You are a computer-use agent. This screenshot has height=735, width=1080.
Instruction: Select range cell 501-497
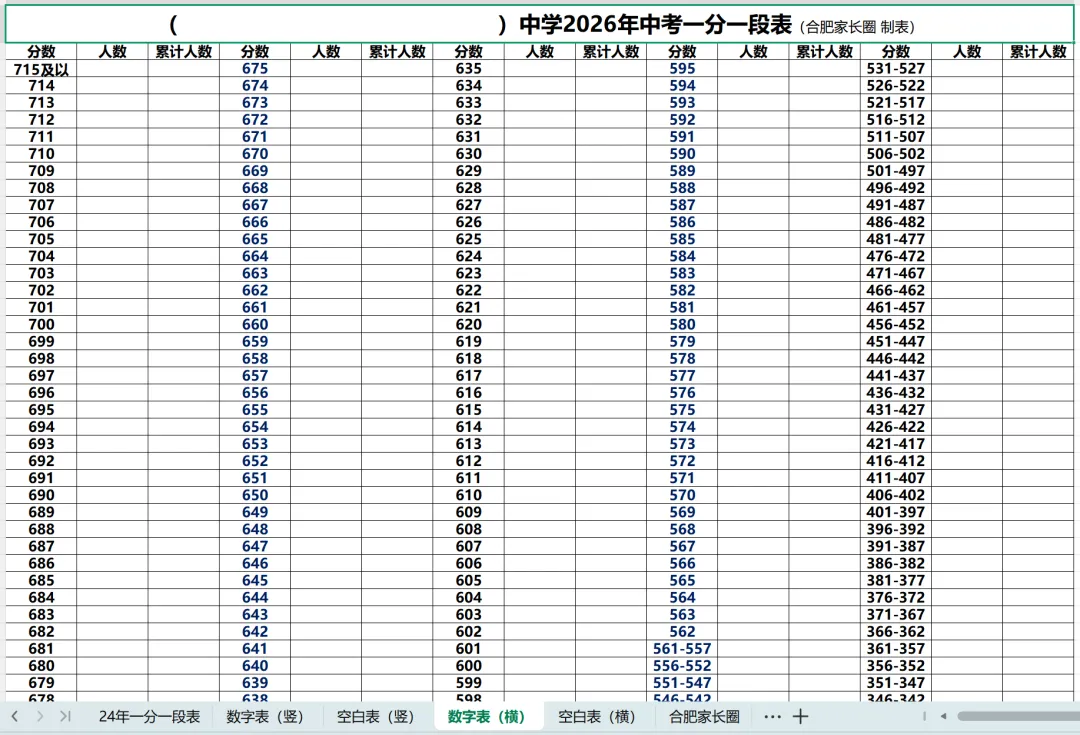click(x=895, y=171)
